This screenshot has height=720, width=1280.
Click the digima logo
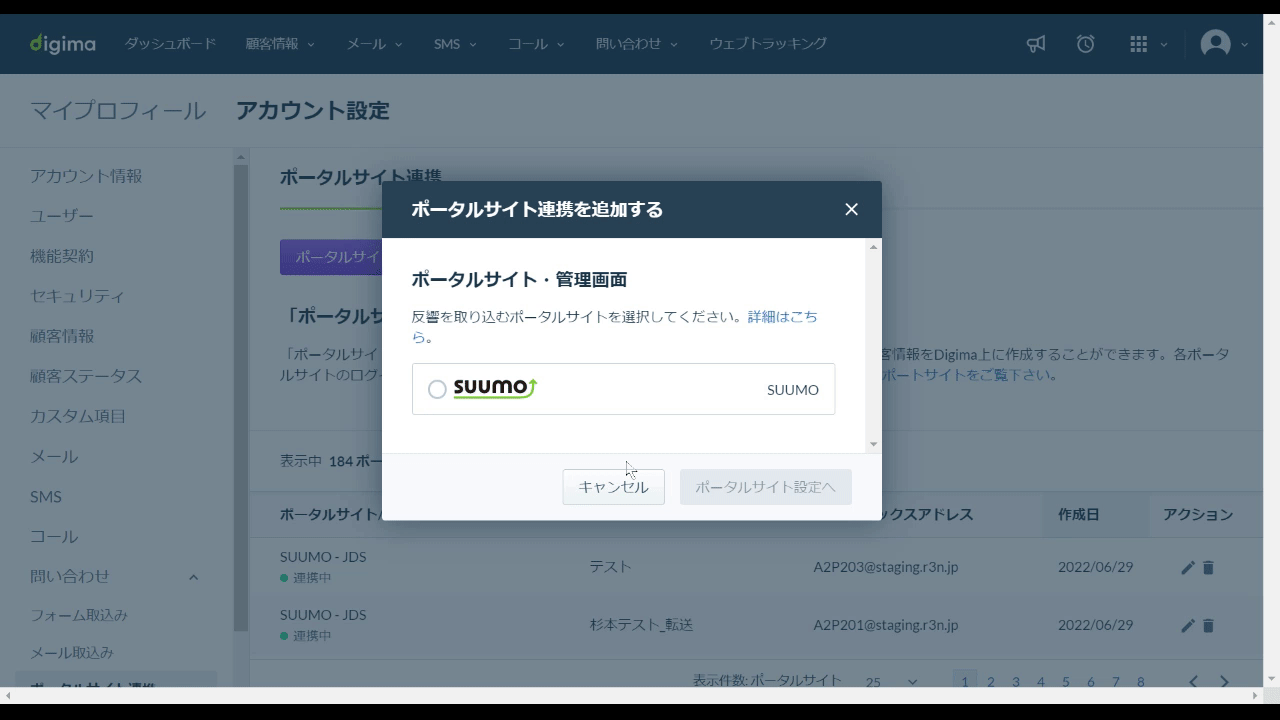63,44
